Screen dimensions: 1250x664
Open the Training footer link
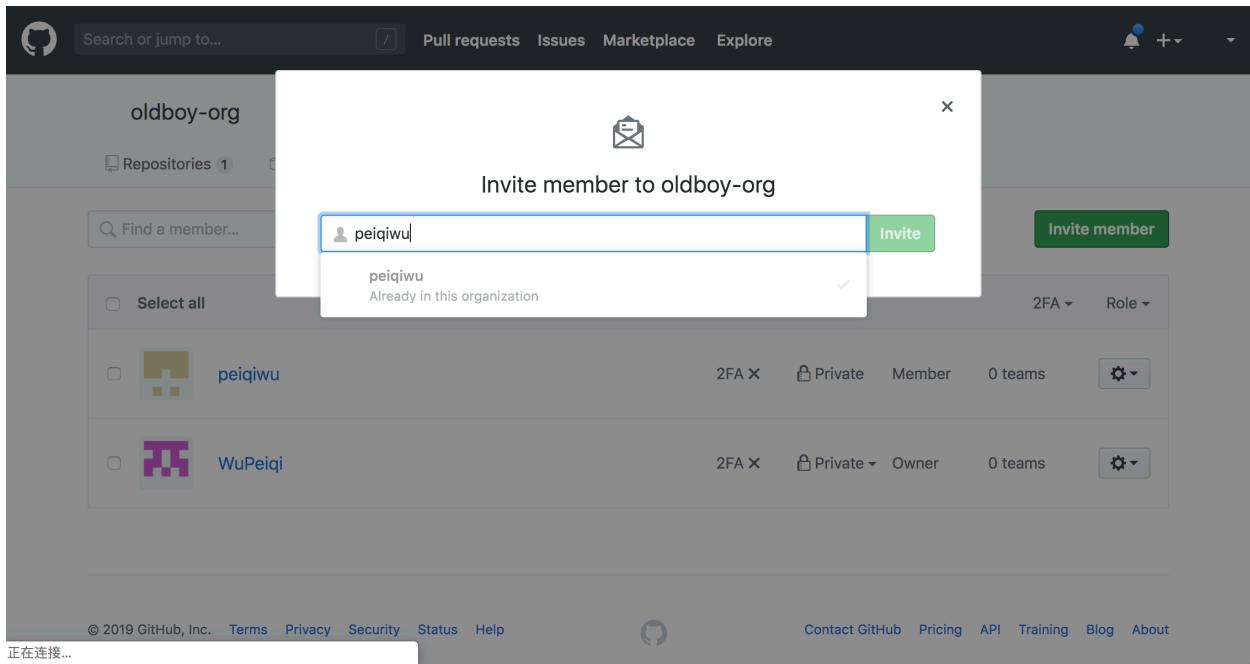pyautogui.click(x=1043, y=630)
